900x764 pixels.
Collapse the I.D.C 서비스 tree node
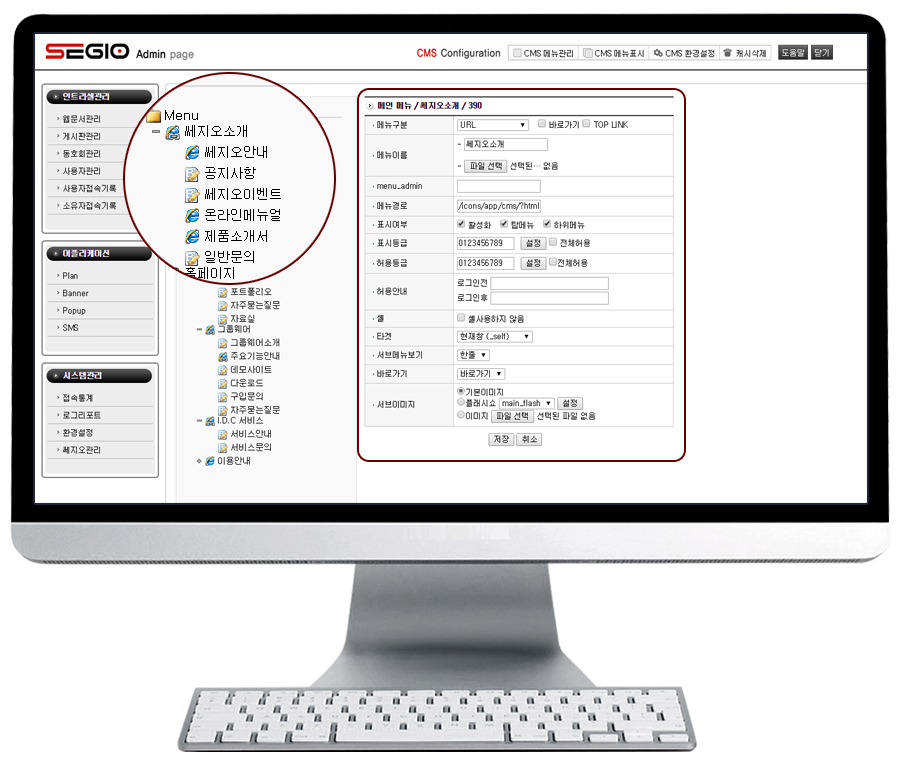pyautogui.click(x=199, y=421)
